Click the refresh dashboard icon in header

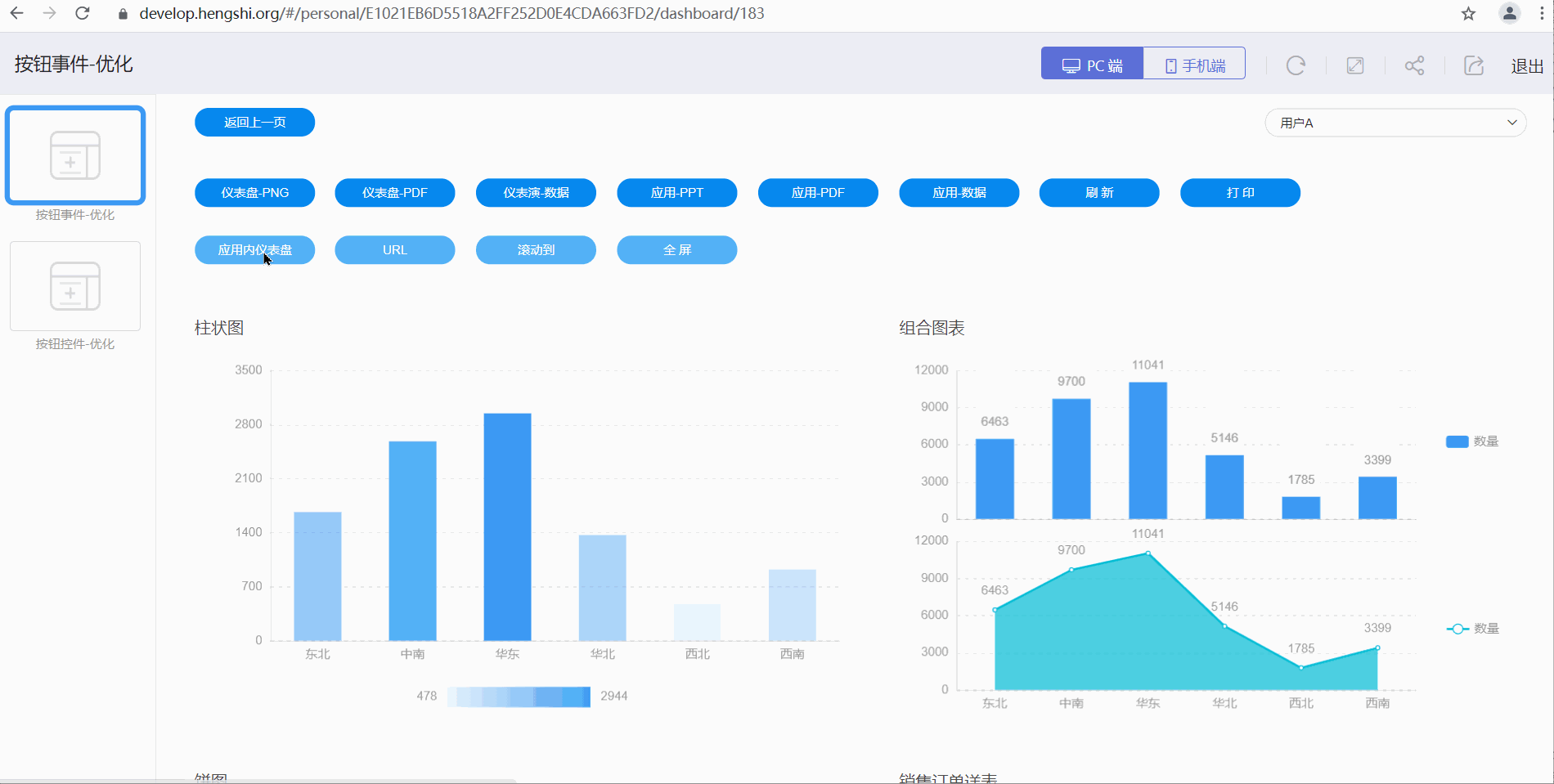(x=1296, y=65)
